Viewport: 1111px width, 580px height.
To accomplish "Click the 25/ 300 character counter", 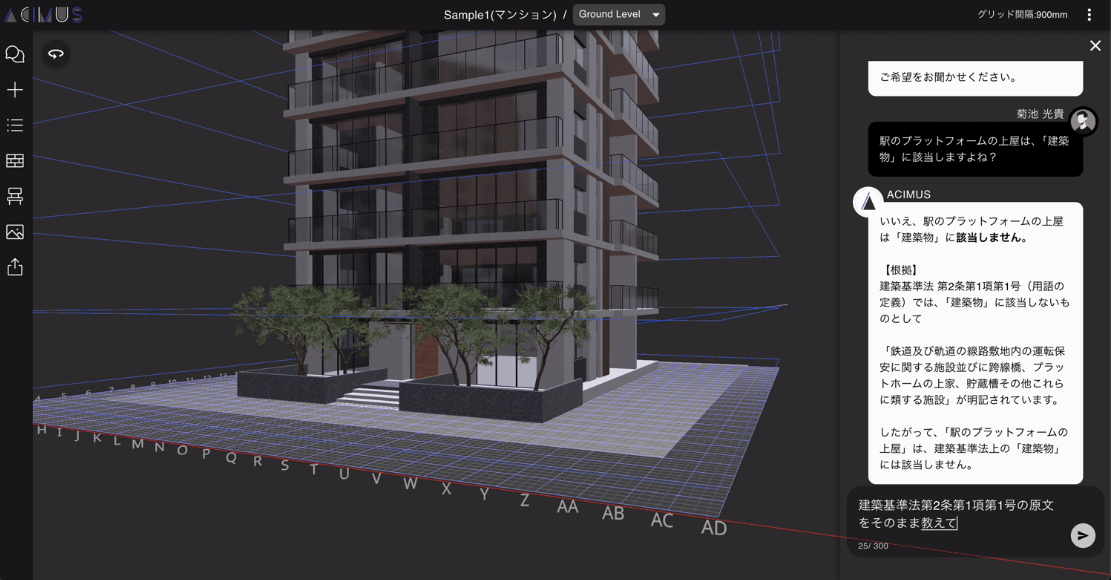I will 873,546.
